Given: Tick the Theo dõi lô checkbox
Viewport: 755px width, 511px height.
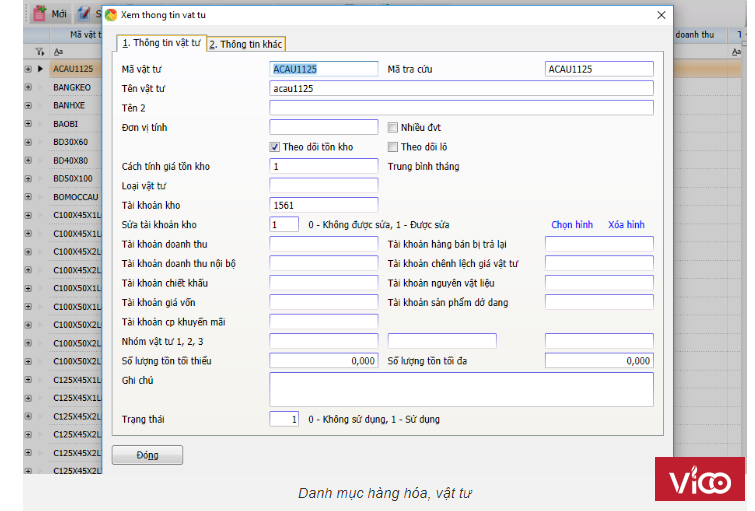Looking at the screenshot, I should (x=393, y=147).
